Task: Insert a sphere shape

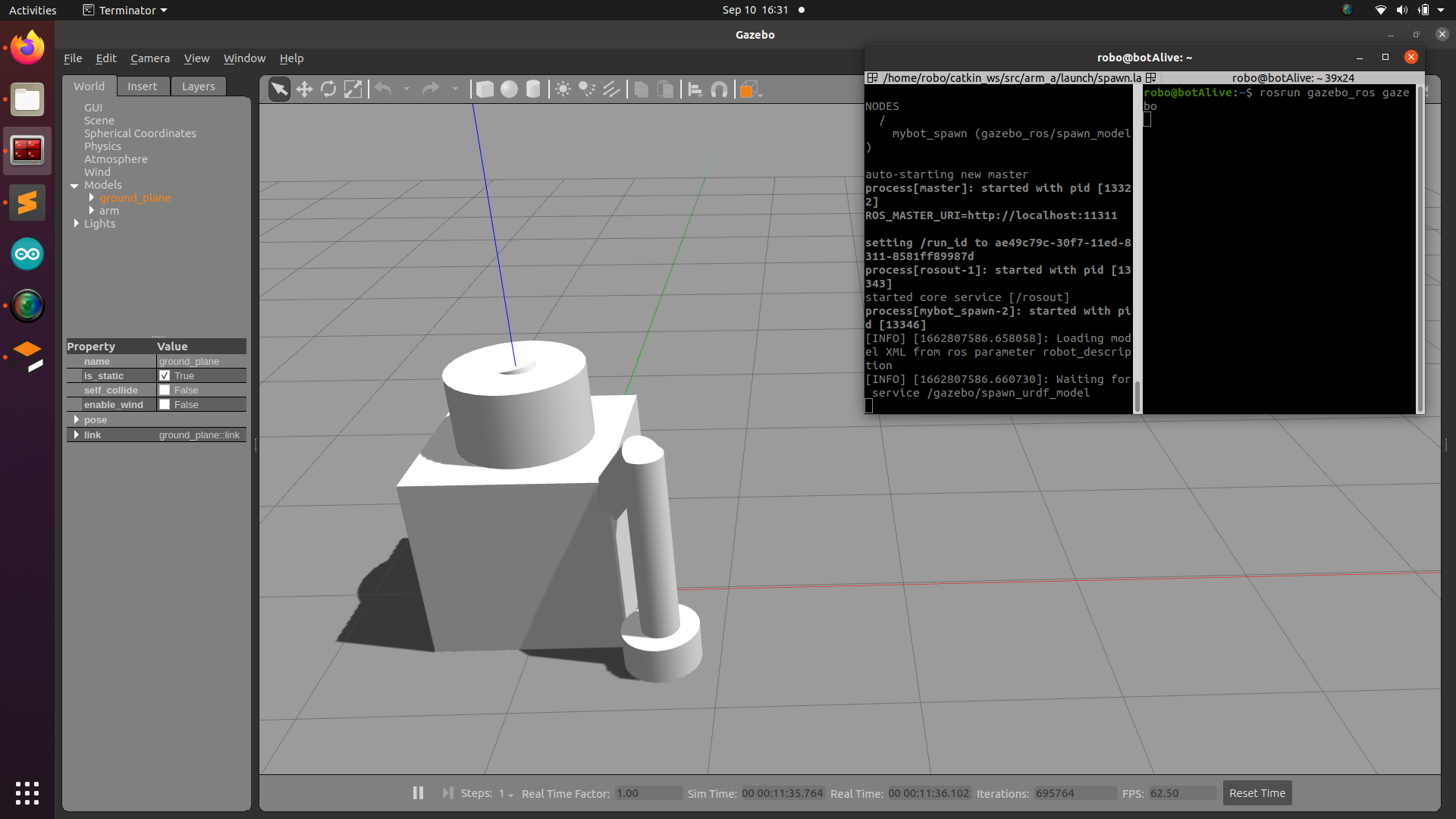Action: (x=509, y=89)
